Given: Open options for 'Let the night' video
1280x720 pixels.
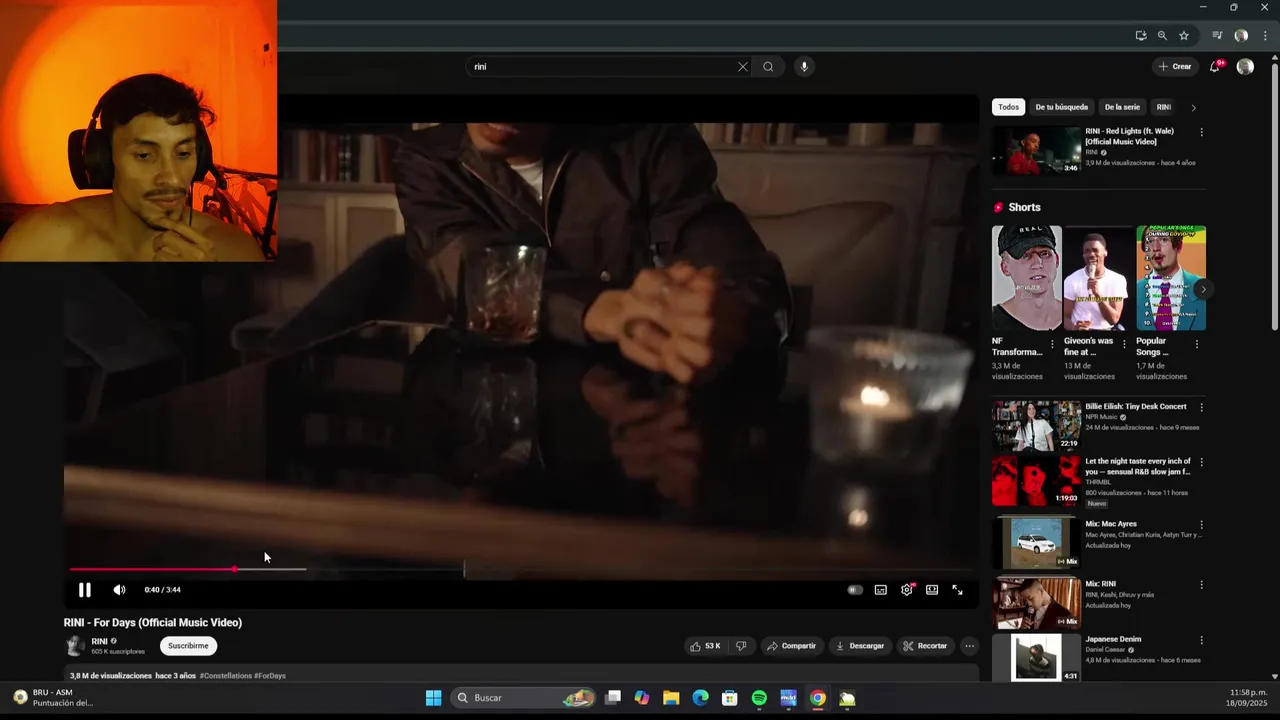Looking at the screenshot, I should click(x=1201, y=463).
